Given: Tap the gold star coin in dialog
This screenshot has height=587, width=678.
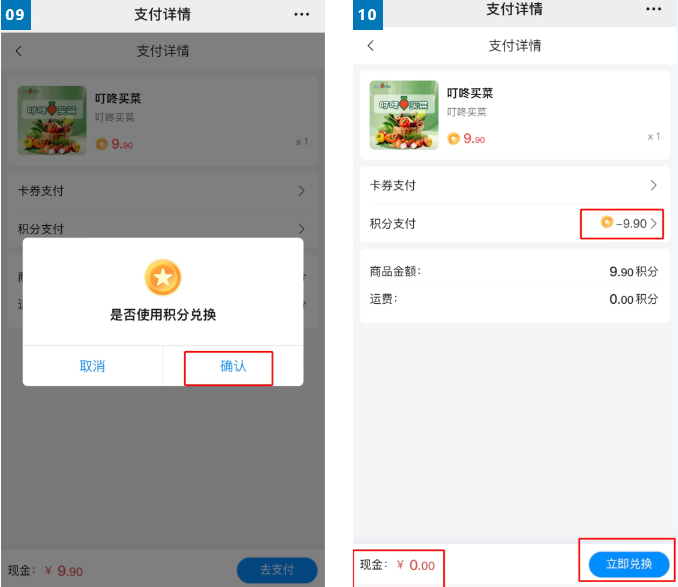Looking at the screenshot, I should [163, 277].
